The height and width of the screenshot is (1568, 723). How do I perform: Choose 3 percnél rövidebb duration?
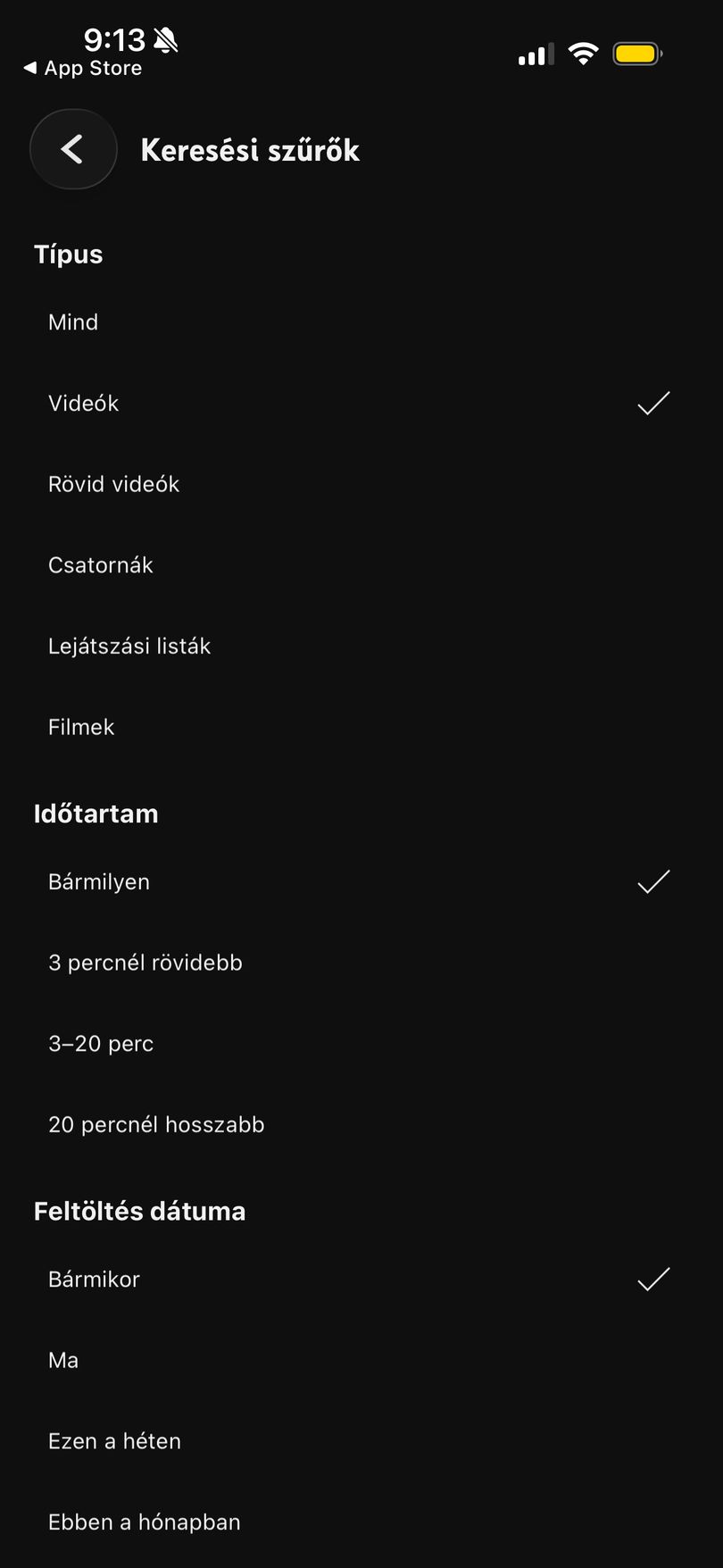(x=361, y=963)
